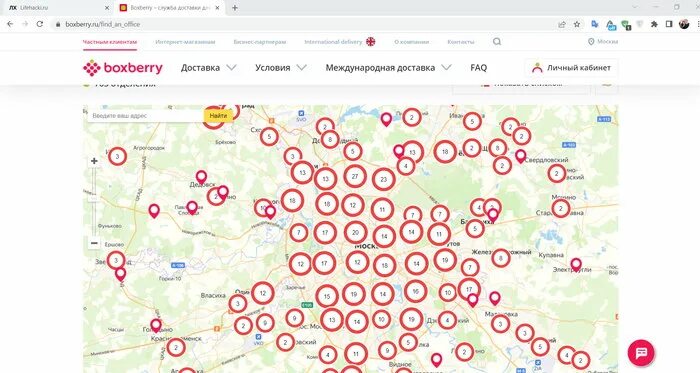The width and height of the screenshot is (700, 373).
Task: Click the yellow Найти button
Action: [x=218, y=116]
